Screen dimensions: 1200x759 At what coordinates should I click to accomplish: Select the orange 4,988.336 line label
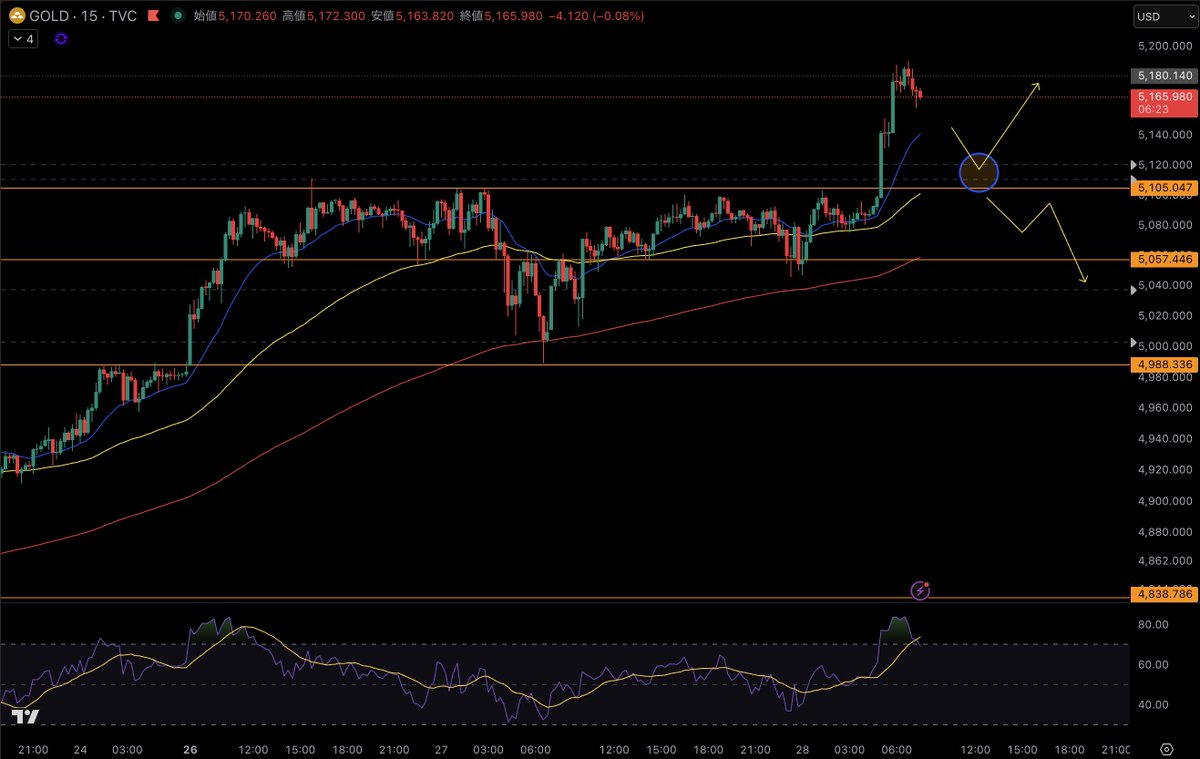[x=1164, y=365]
